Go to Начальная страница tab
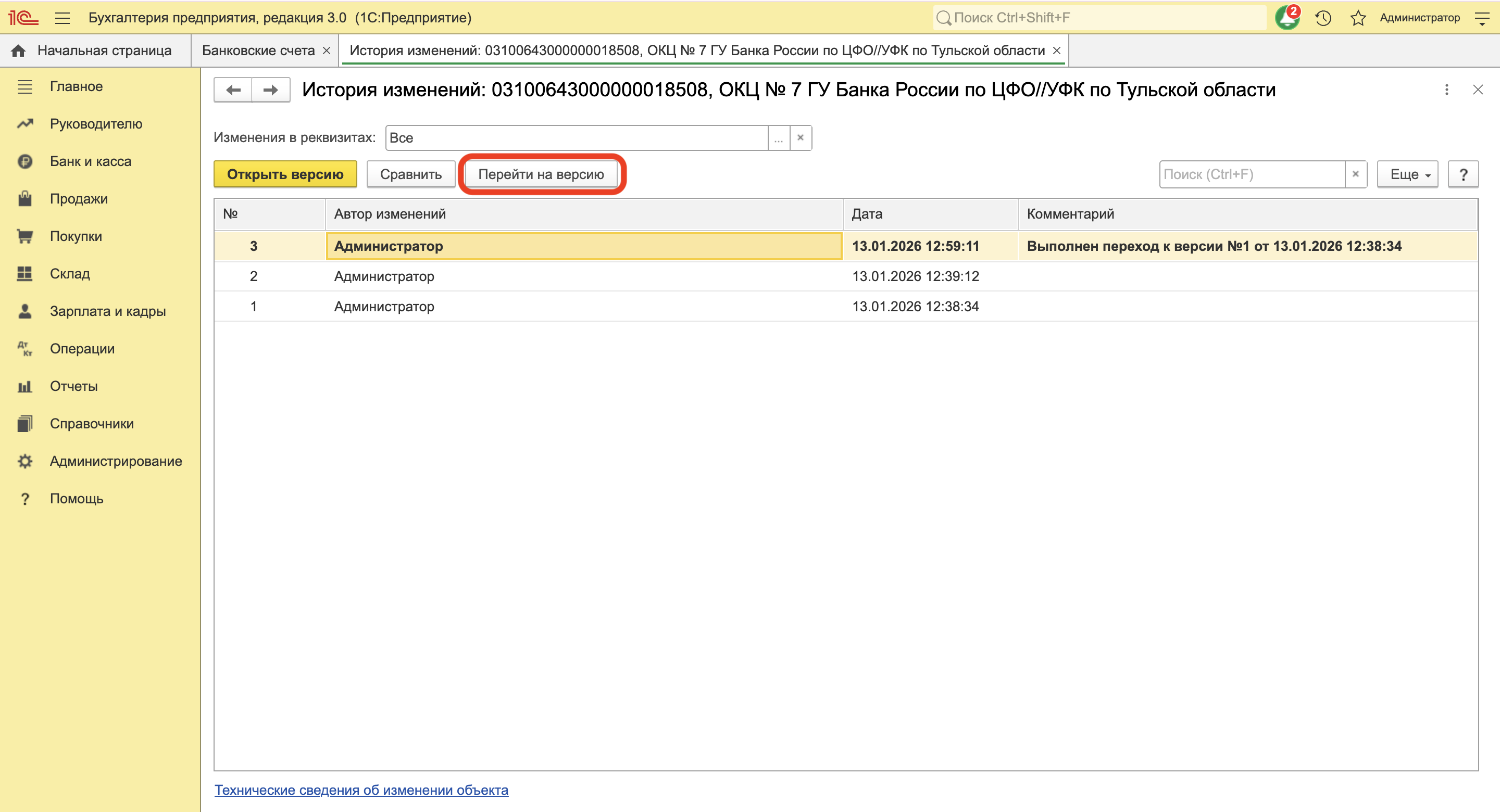 pos(104,50)
